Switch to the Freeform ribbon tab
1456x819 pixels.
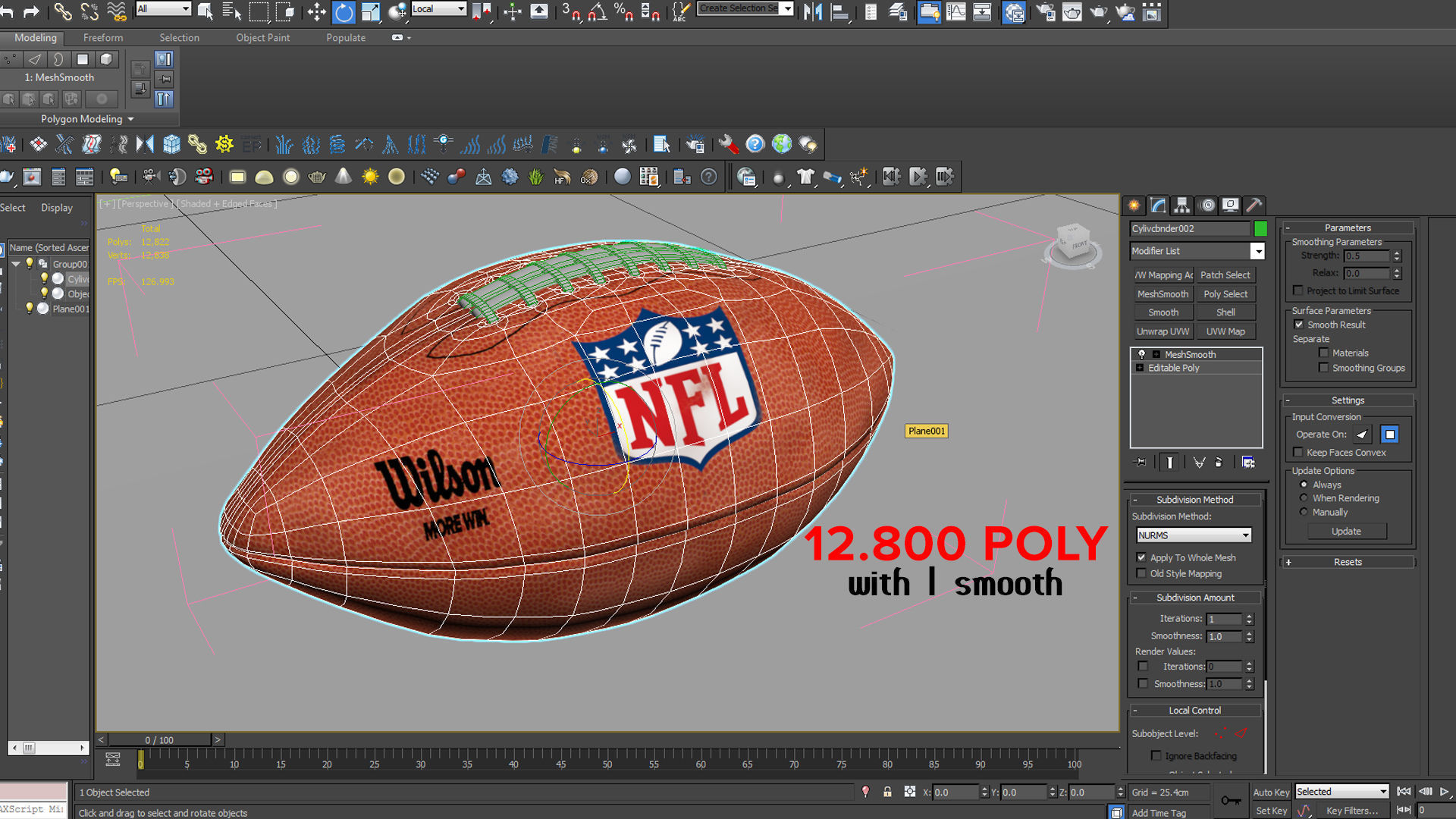[103, 37]
